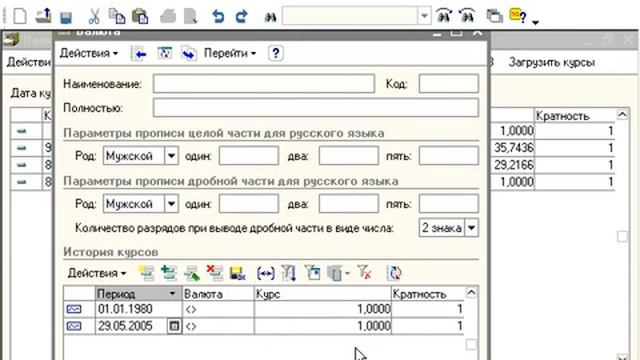Click the delete row icon with red cross
This screenshot has width=640, height=360.
(x=215, y=273)
